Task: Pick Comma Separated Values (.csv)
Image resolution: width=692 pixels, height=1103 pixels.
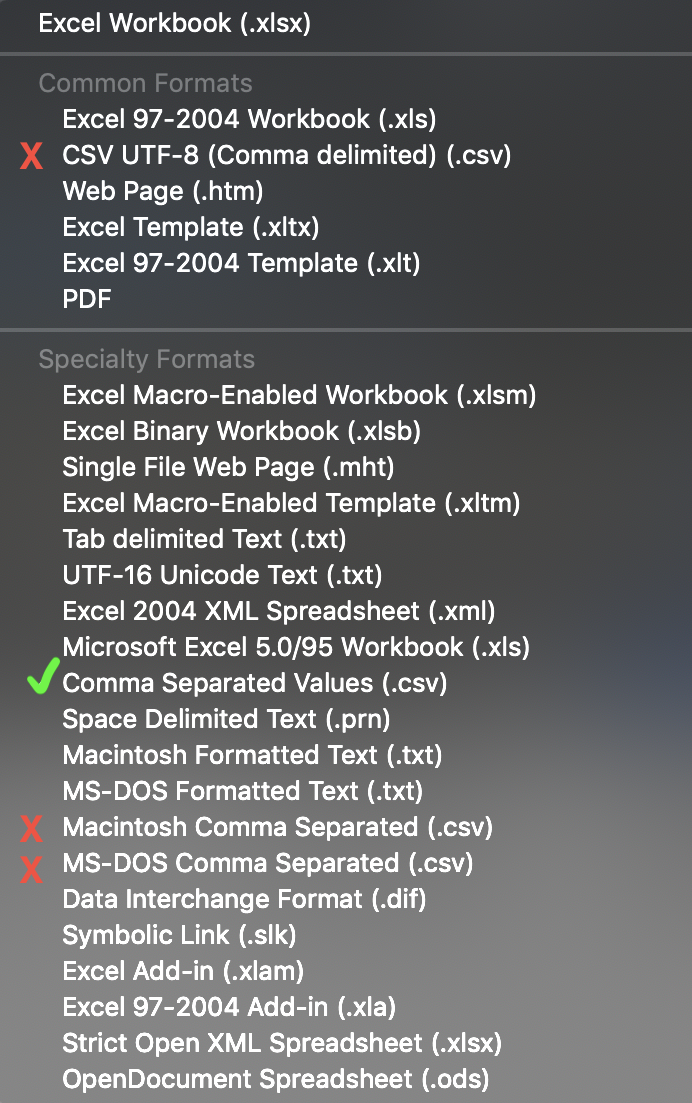Action: pos(254,683)
